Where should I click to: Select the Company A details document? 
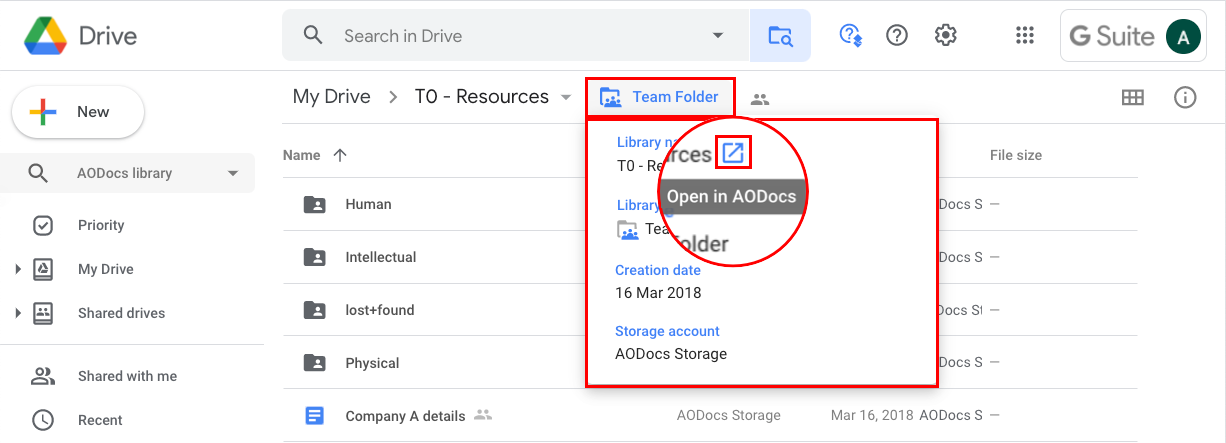click(405, 415)
